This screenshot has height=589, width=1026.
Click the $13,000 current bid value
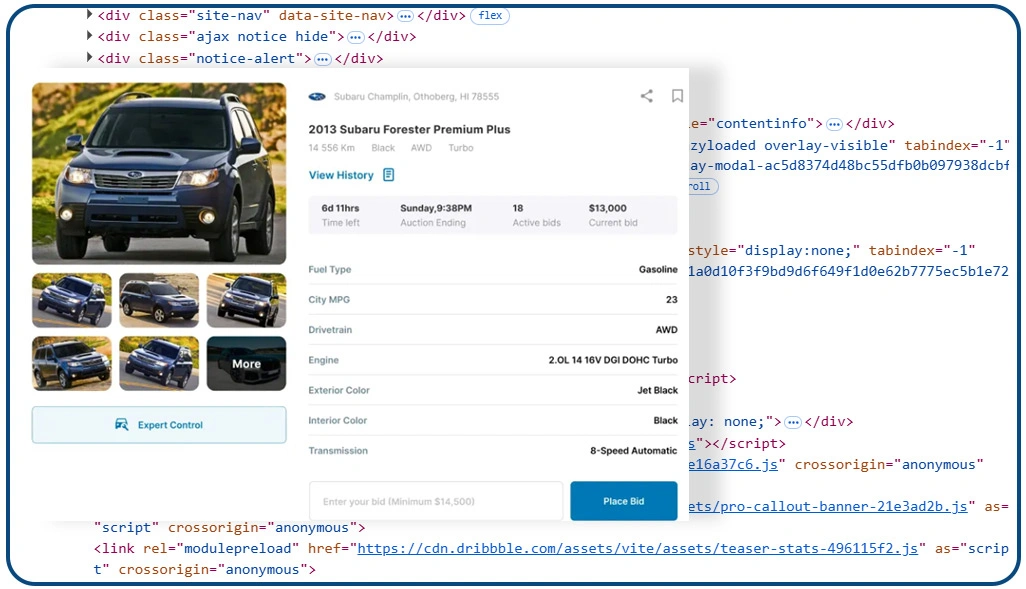[608, 208]
